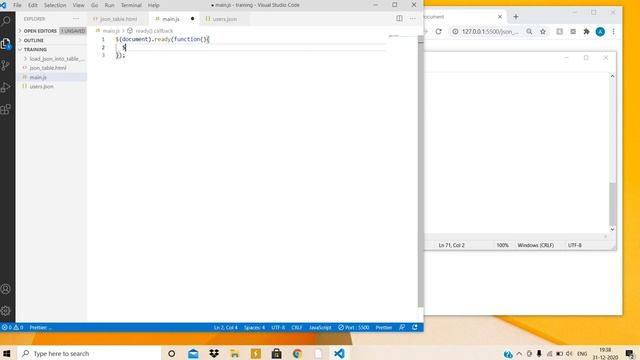Show hidden system tray icons

[519, 354]
